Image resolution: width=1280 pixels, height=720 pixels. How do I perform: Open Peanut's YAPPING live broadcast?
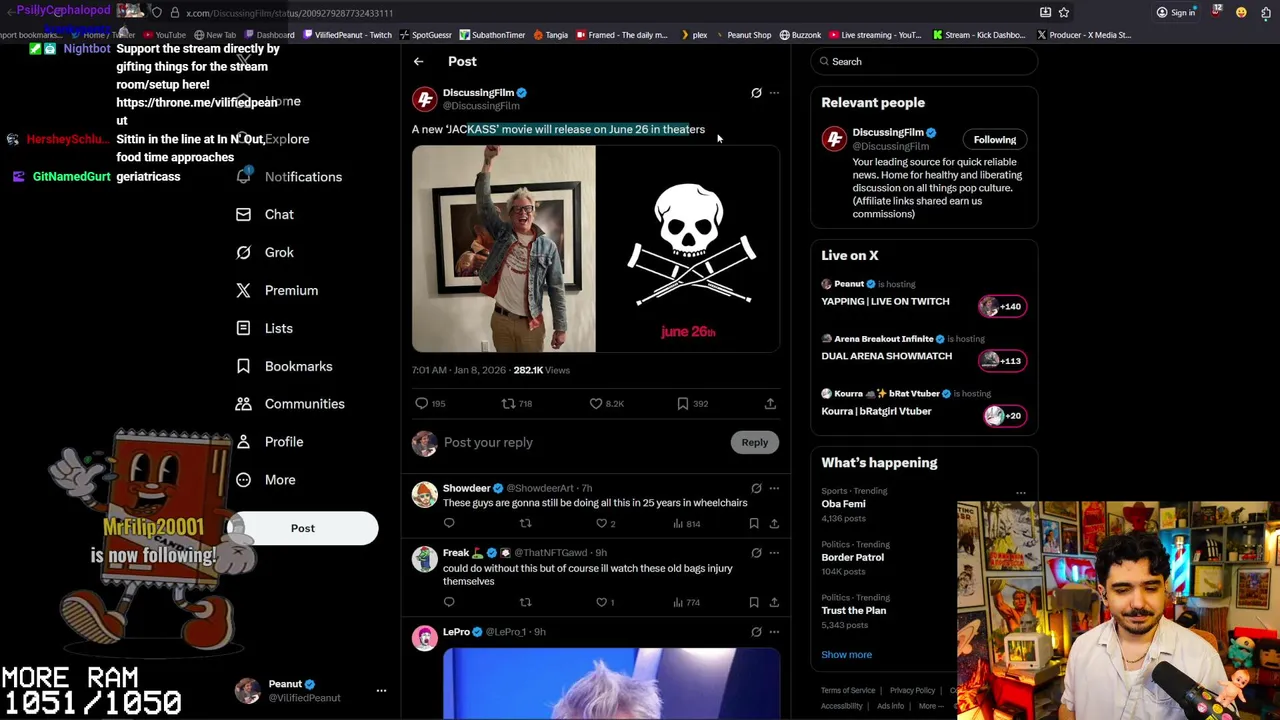(924, 297)
